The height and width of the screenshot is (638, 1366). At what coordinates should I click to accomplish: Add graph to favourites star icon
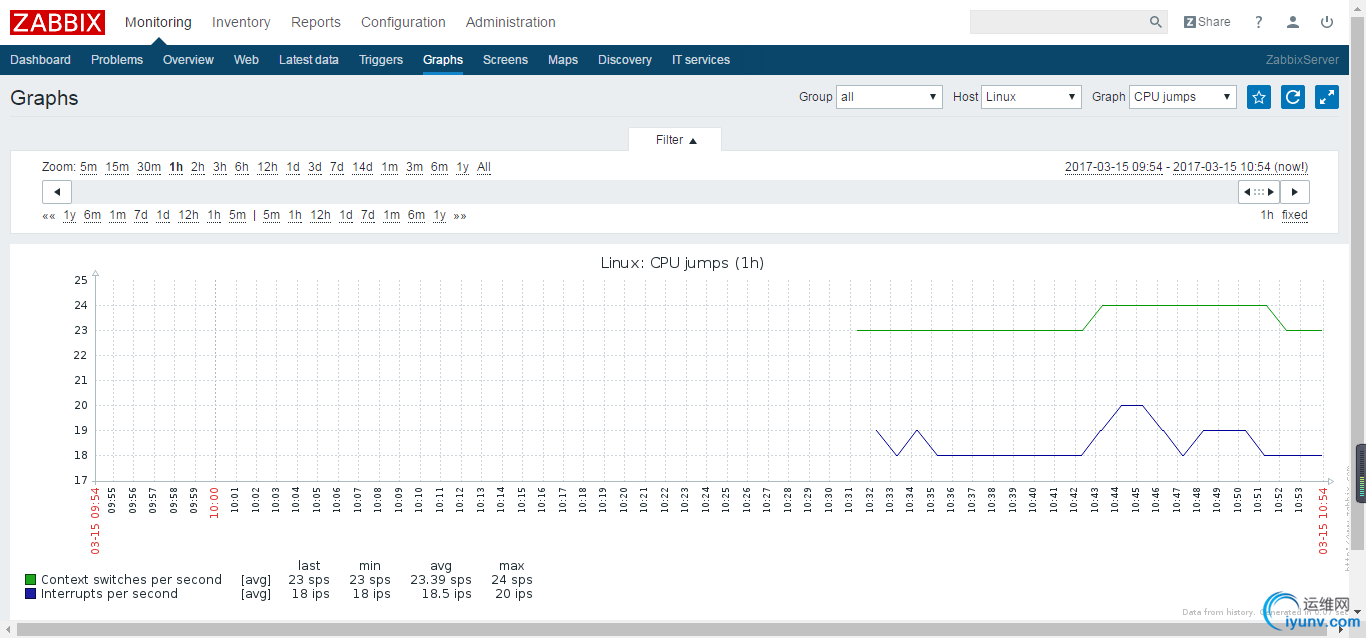coord(1259,97)
